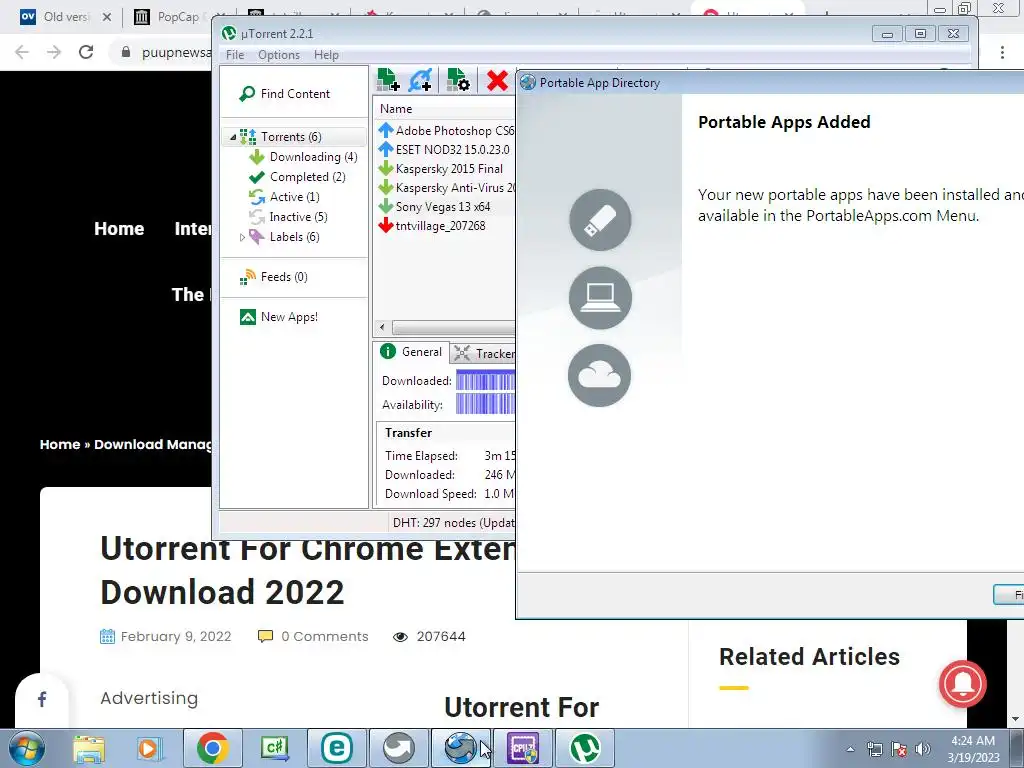This screenshot has width=1024, height=768.
Task: Click the cloud circle icon in Portable App Directory
Action: [x=600, y=376]
